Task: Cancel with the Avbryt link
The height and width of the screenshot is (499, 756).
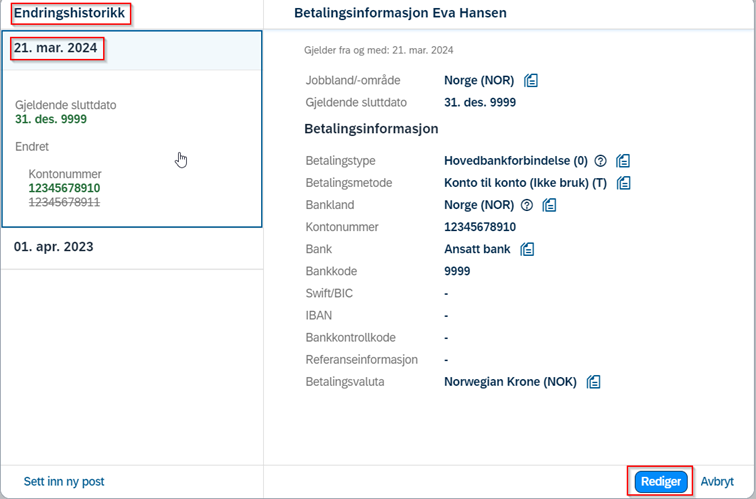Action: tap(717, 482)
